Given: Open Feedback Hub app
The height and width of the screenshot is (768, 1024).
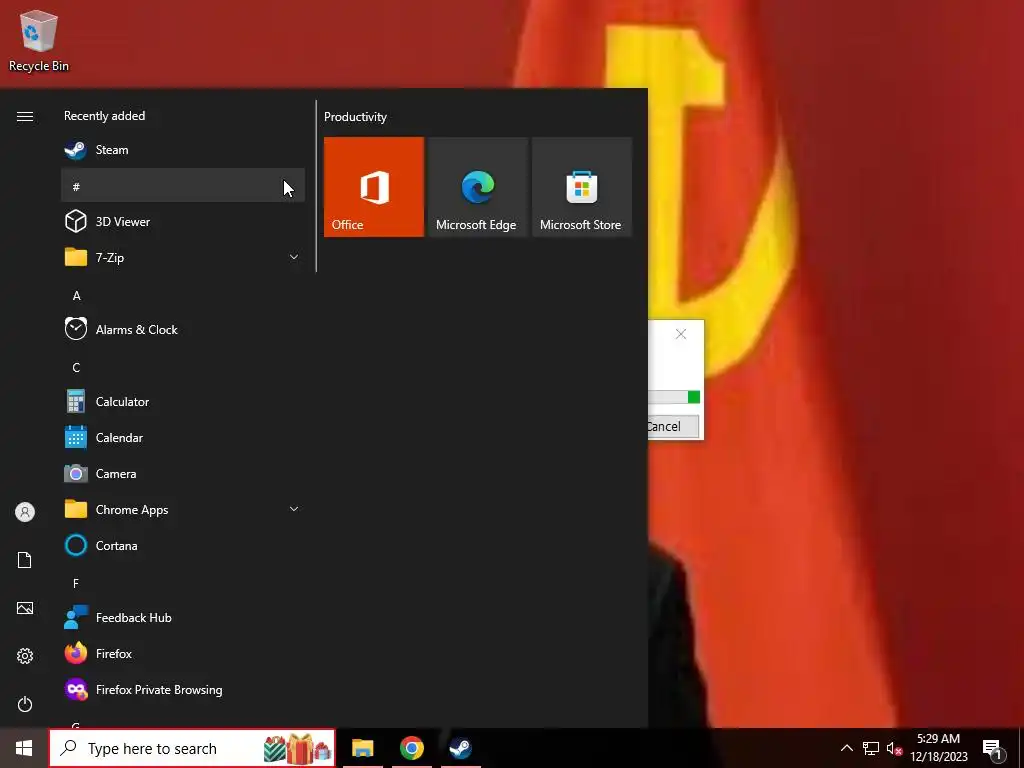Looking at the screenshot, I should pyautogui.click(x=183, y=617).
